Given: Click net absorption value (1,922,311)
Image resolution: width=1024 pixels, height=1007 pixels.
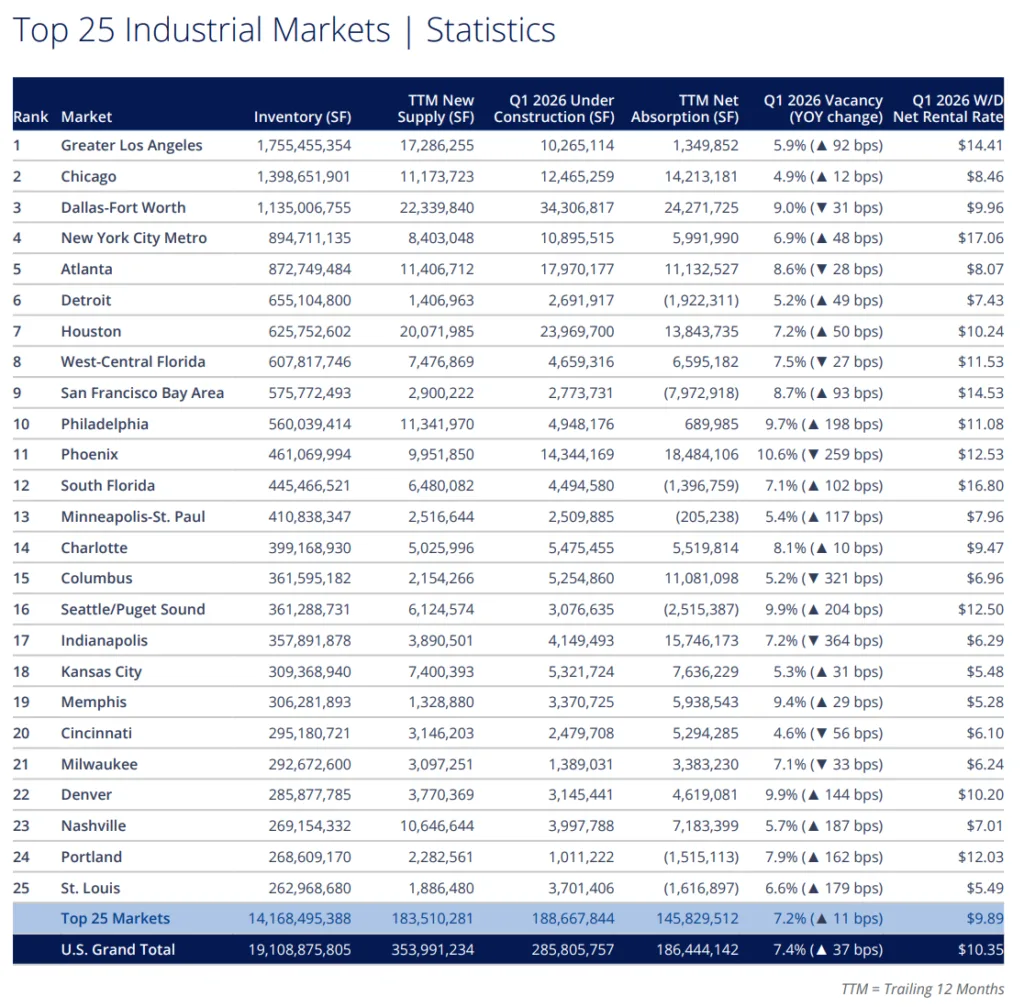Looking at the screenshot, I should [701, 300].
